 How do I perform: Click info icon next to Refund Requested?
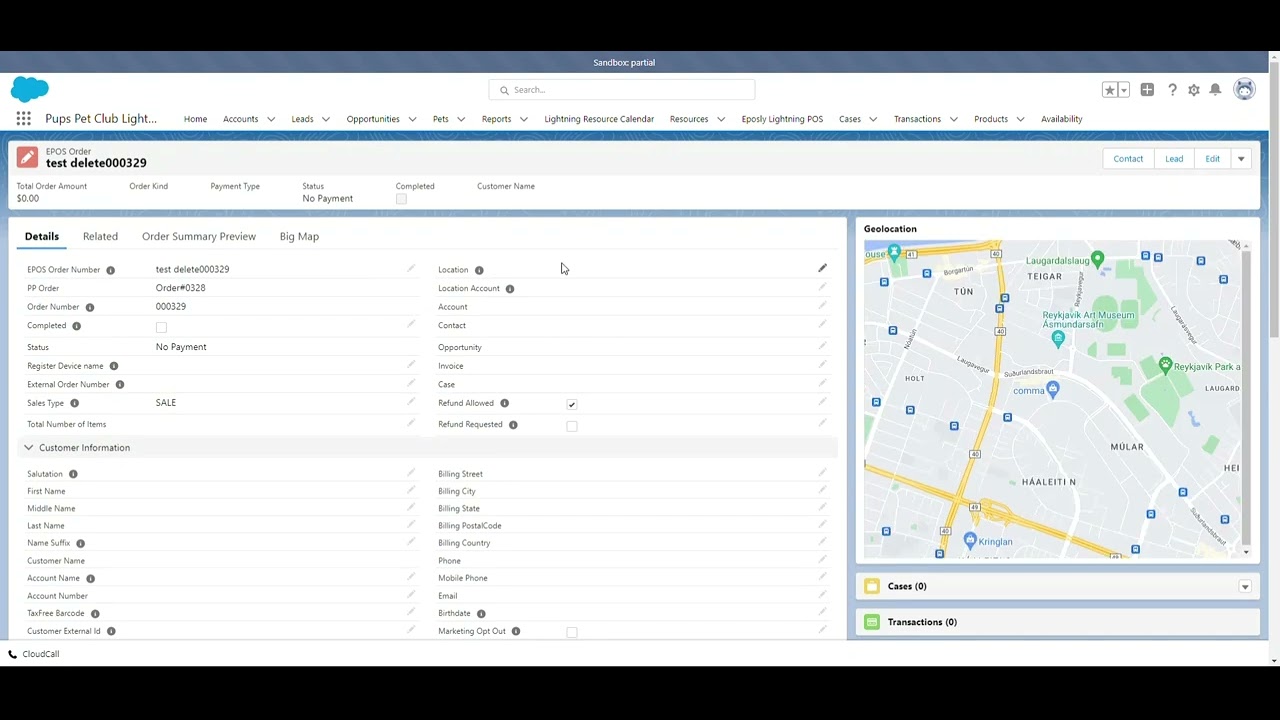(513, 425)
